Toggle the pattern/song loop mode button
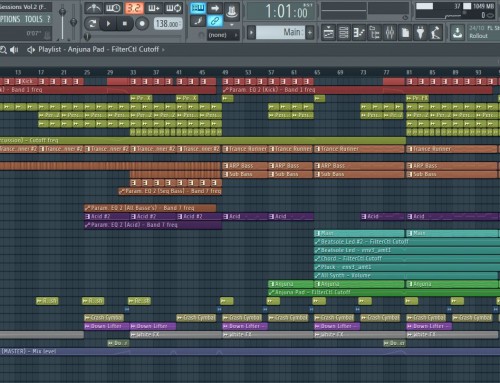 pyautogui.click(x=92, y=23)
